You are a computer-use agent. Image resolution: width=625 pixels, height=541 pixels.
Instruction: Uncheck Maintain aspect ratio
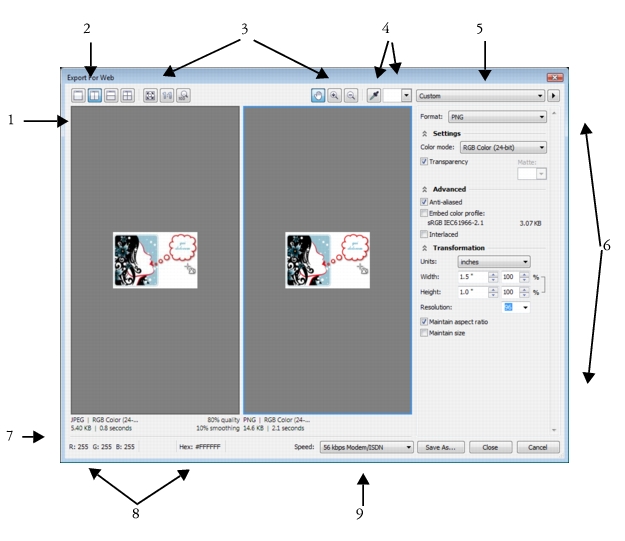(x=425, y=321)
